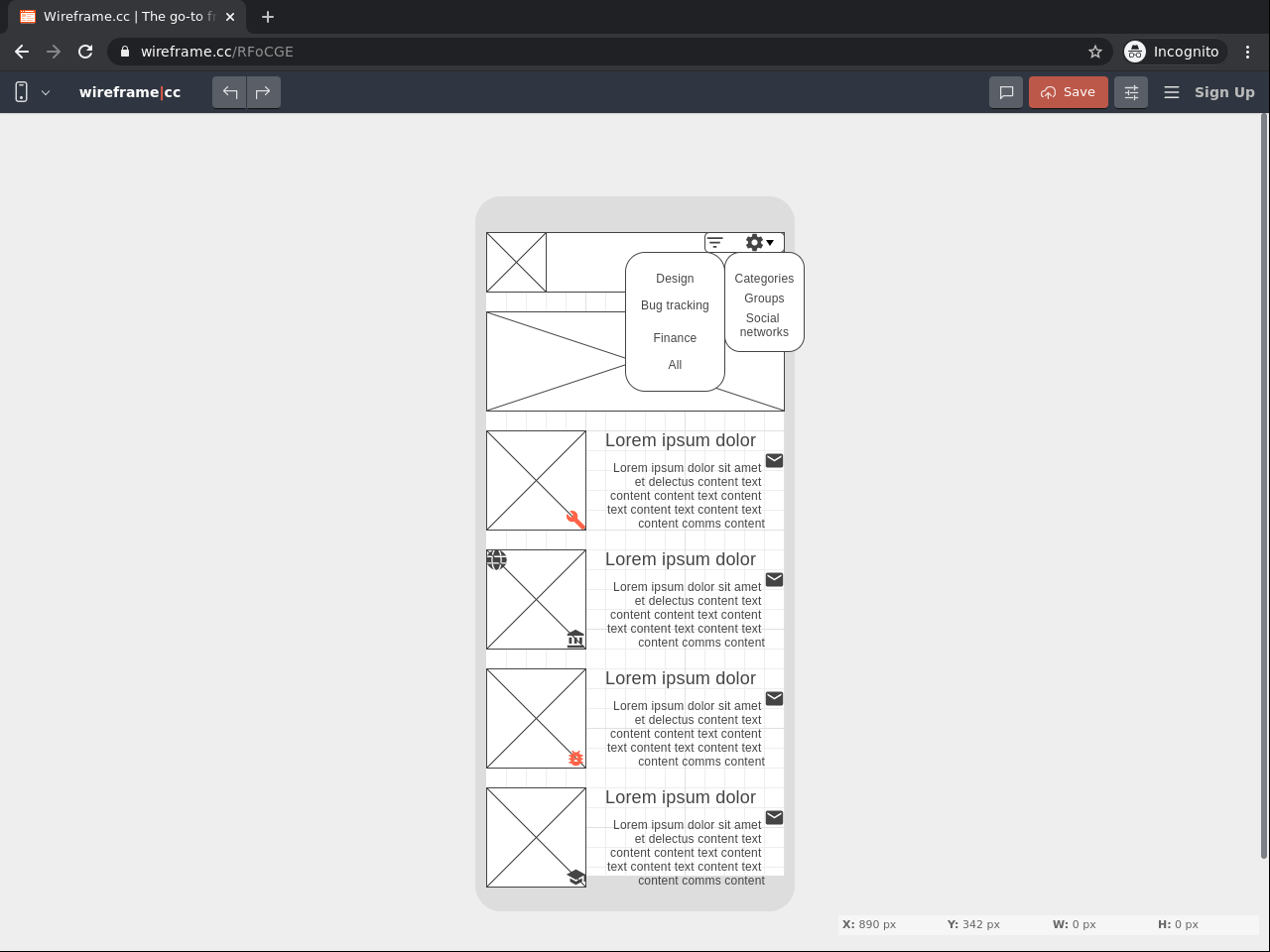Click the gear icon in the wireframe

(754, 242)
